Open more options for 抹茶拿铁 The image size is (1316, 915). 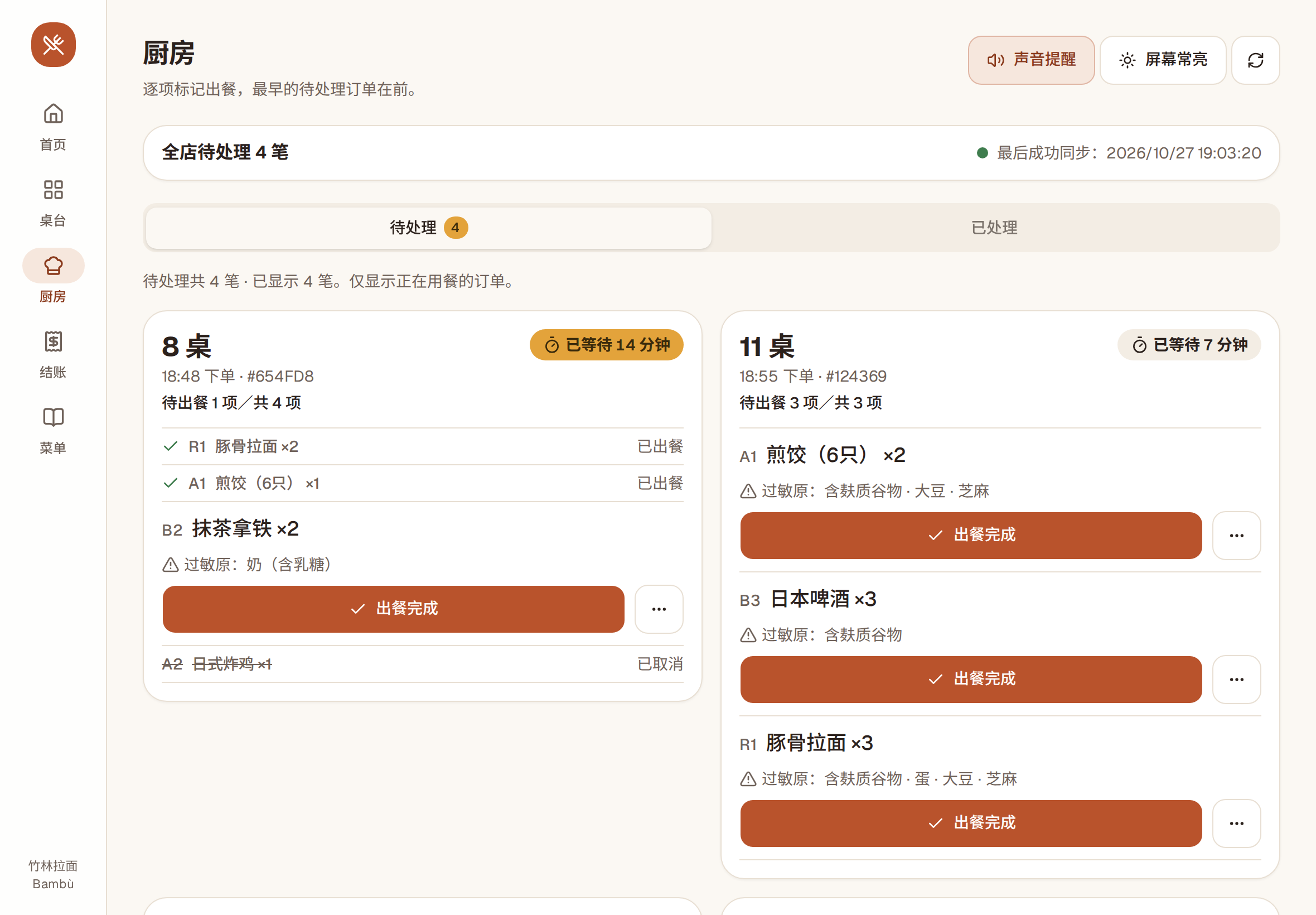(x=659, y=609)
